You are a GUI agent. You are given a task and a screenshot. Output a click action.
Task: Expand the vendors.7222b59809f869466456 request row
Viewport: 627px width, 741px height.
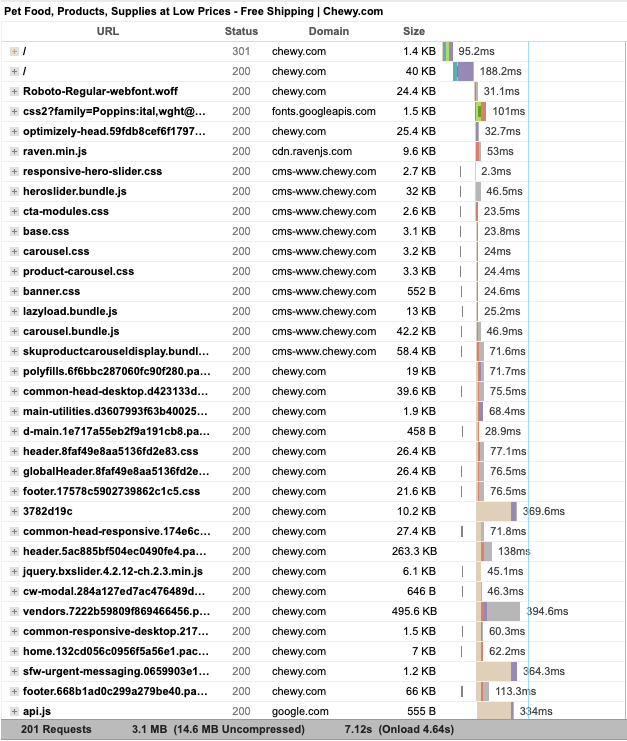click(14, 612)
